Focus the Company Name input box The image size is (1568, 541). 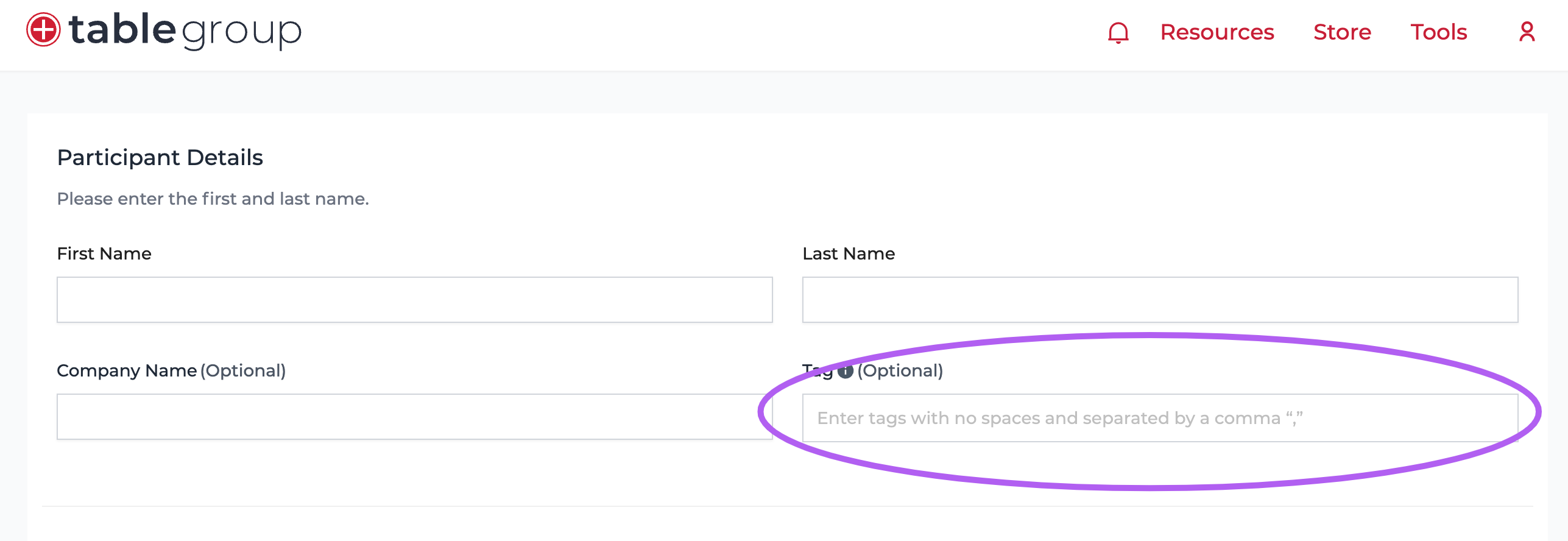click(415, 417)
